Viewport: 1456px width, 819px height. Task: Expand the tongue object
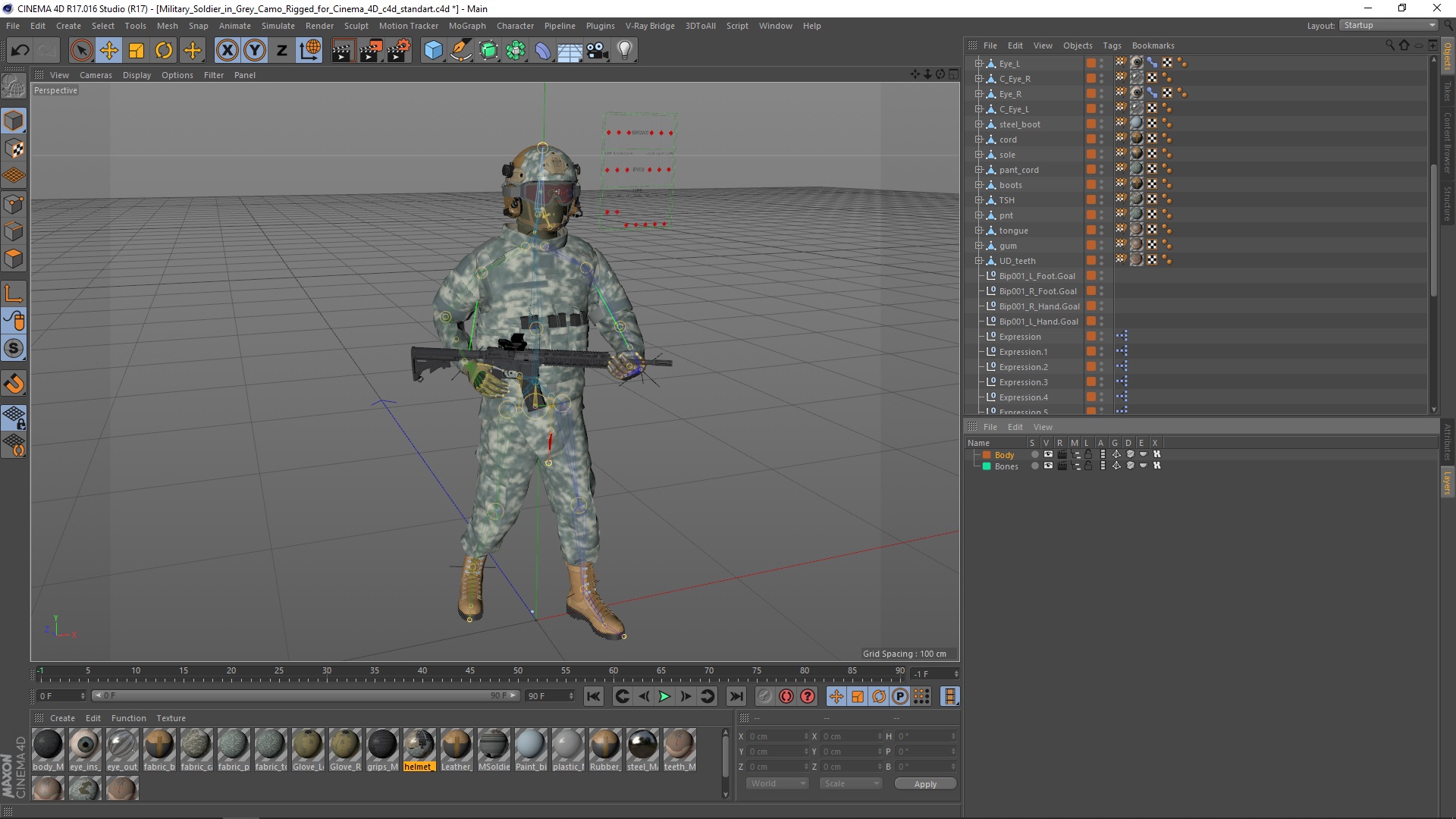pos(979,231)
